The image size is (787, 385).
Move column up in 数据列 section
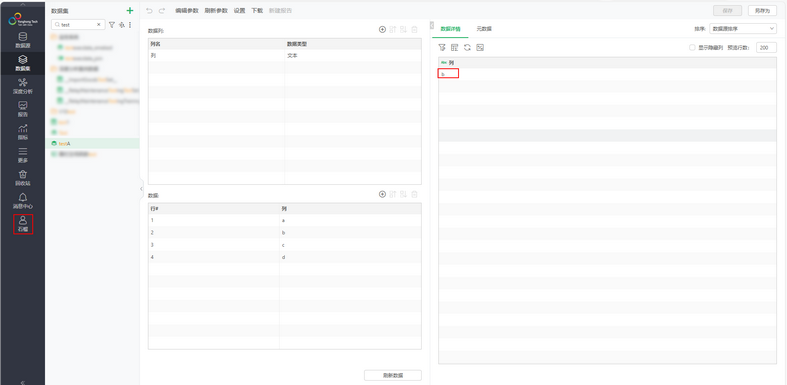click(393, 30)
